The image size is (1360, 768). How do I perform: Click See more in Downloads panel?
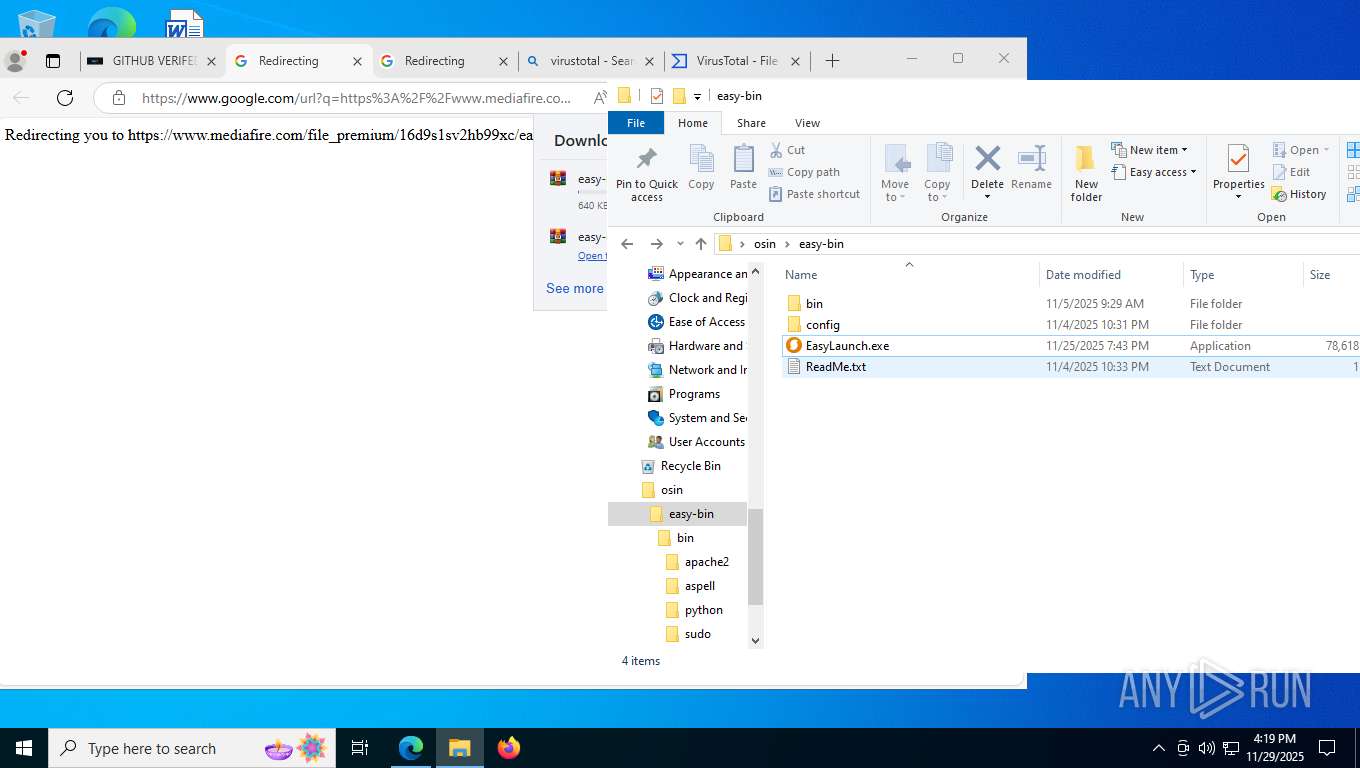[x=575, y=288]
